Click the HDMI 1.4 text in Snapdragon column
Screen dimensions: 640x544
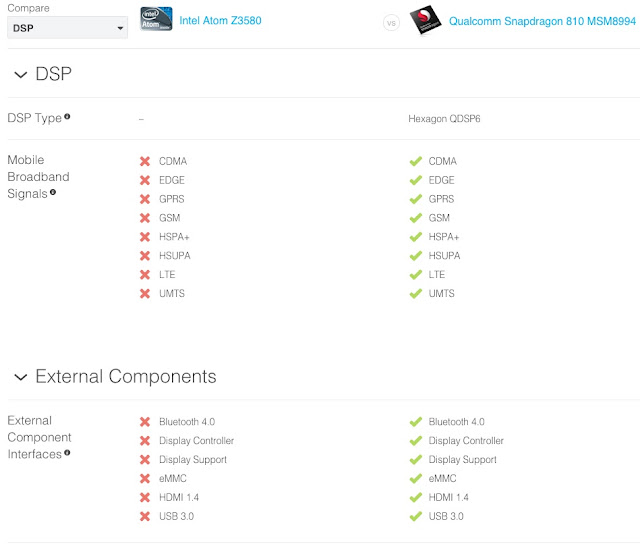tap(449, 497)
